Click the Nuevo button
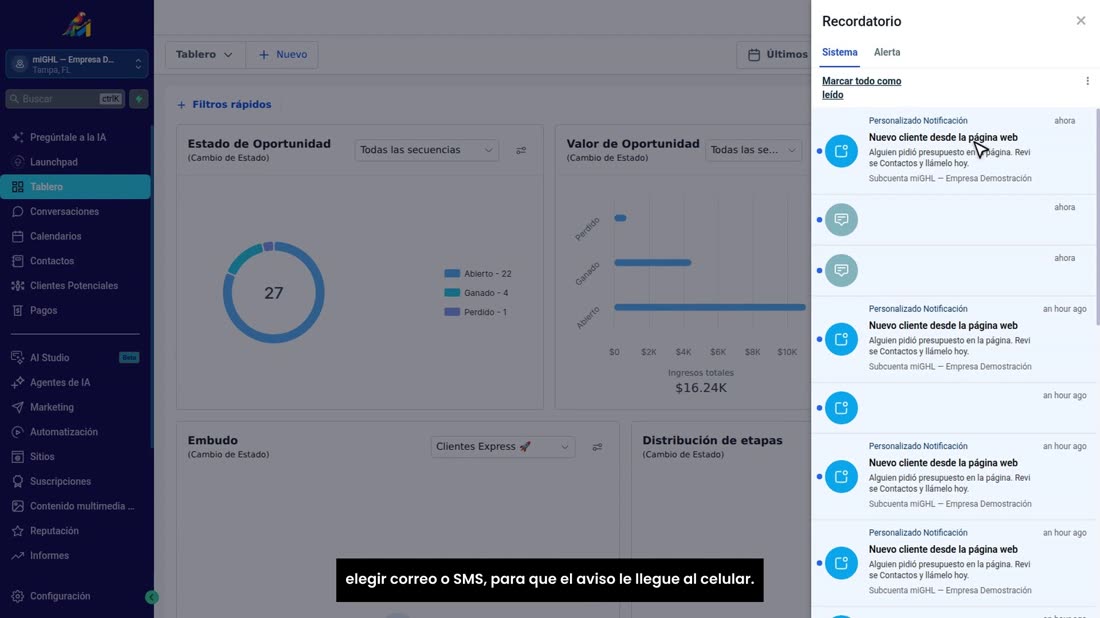The width and height of the screenshot is (1100, 618). tap(282, 55)
